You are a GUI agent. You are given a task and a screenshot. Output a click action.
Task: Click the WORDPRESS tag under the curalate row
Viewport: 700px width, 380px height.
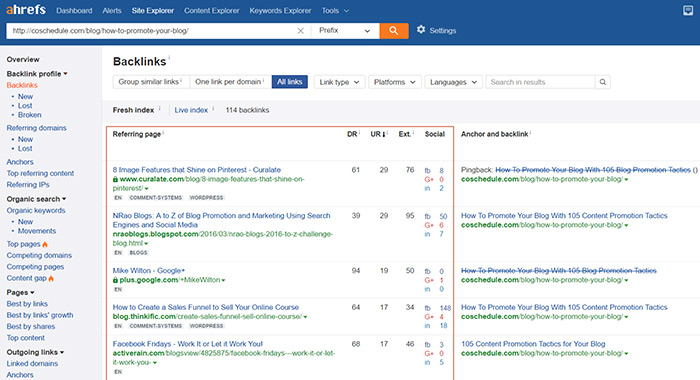tap(206, 197)
